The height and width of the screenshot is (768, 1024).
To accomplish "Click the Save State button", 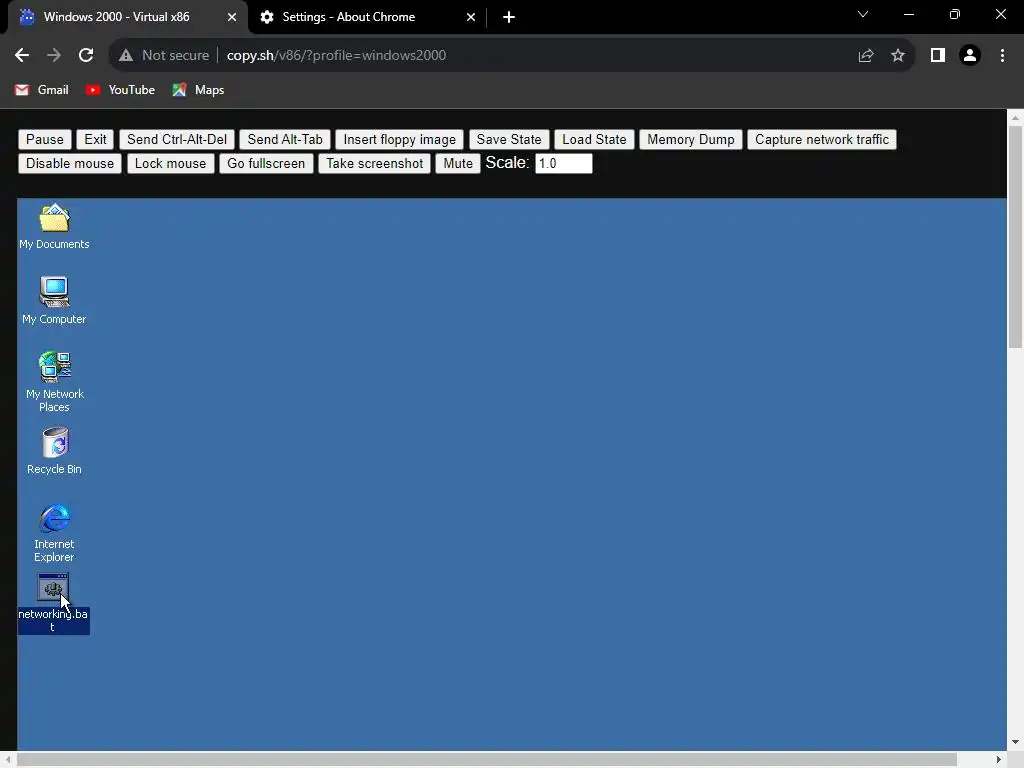I will [x=509, y=140].
